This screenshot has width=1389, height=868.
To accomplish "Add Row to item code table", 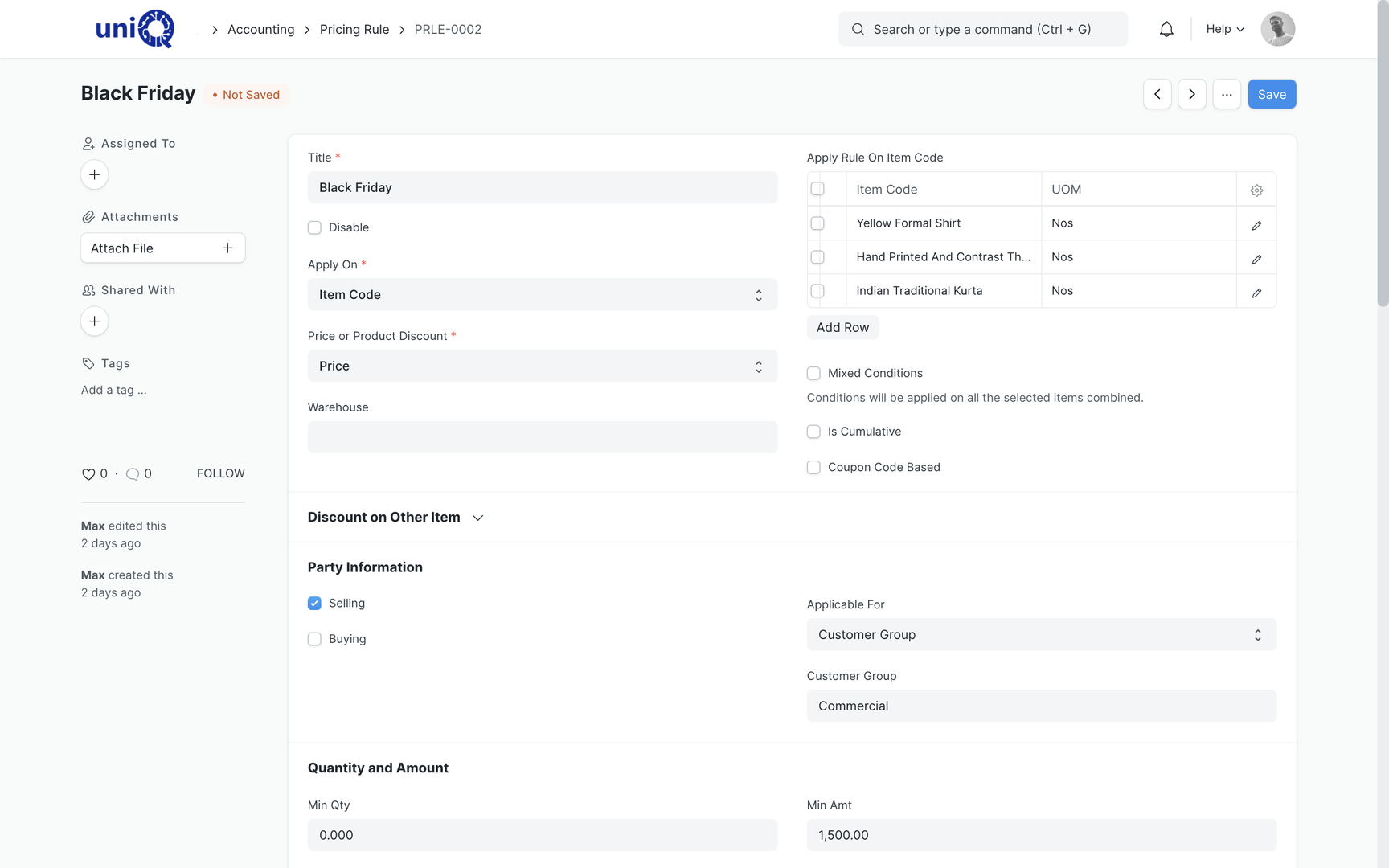I will pyautogui.click(x=842, y=327).
